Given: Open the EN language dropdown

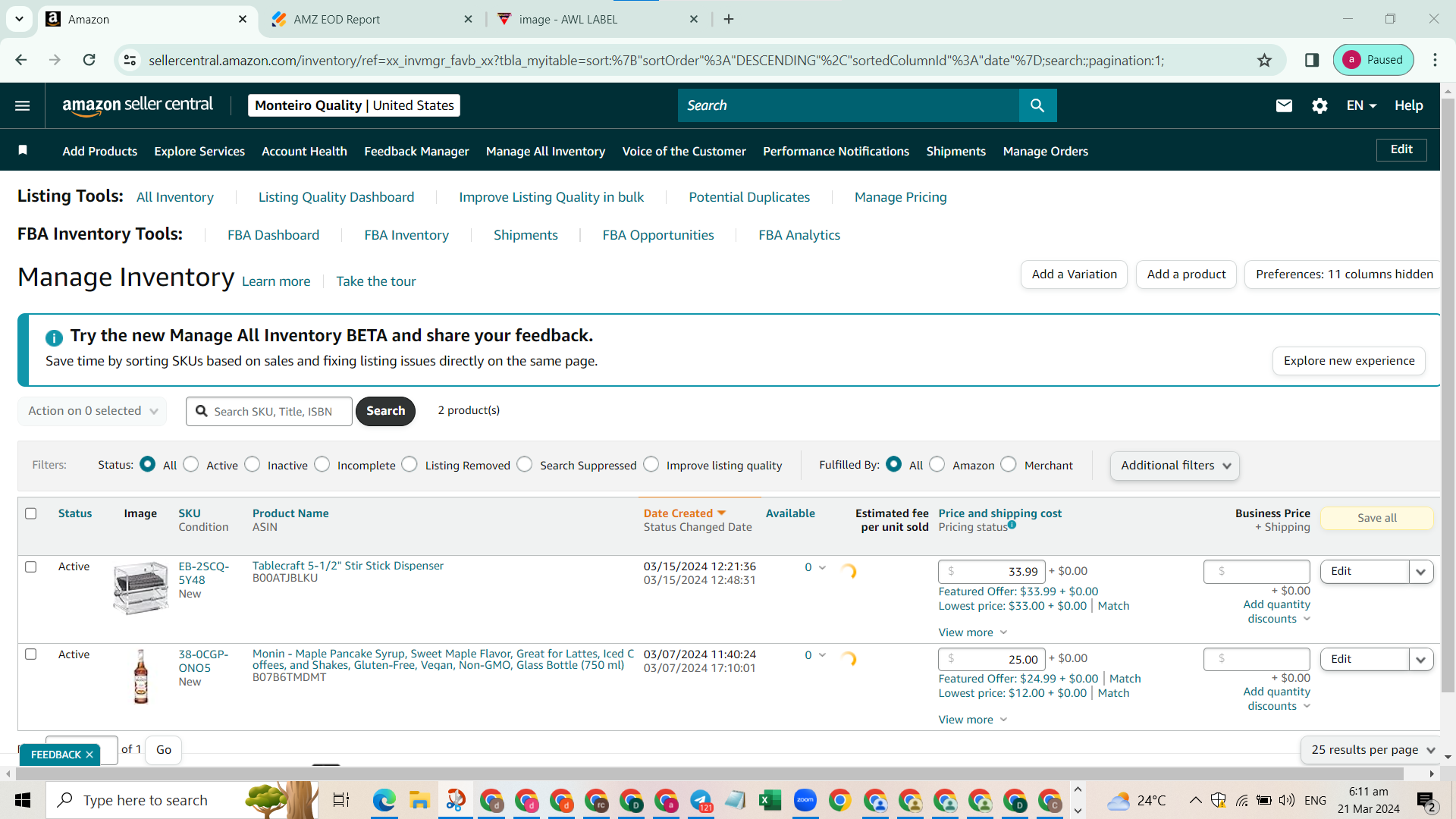Looking at the screenshot, I should click(x=1361, y=105).
